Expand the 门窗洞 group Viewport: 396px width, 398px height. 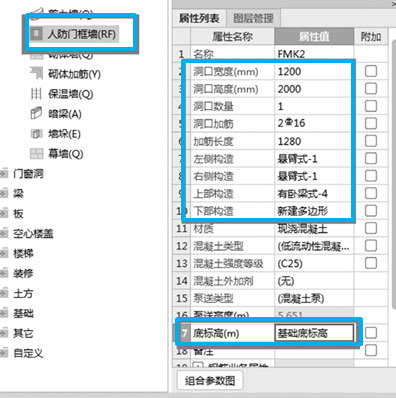pos(4,173)
